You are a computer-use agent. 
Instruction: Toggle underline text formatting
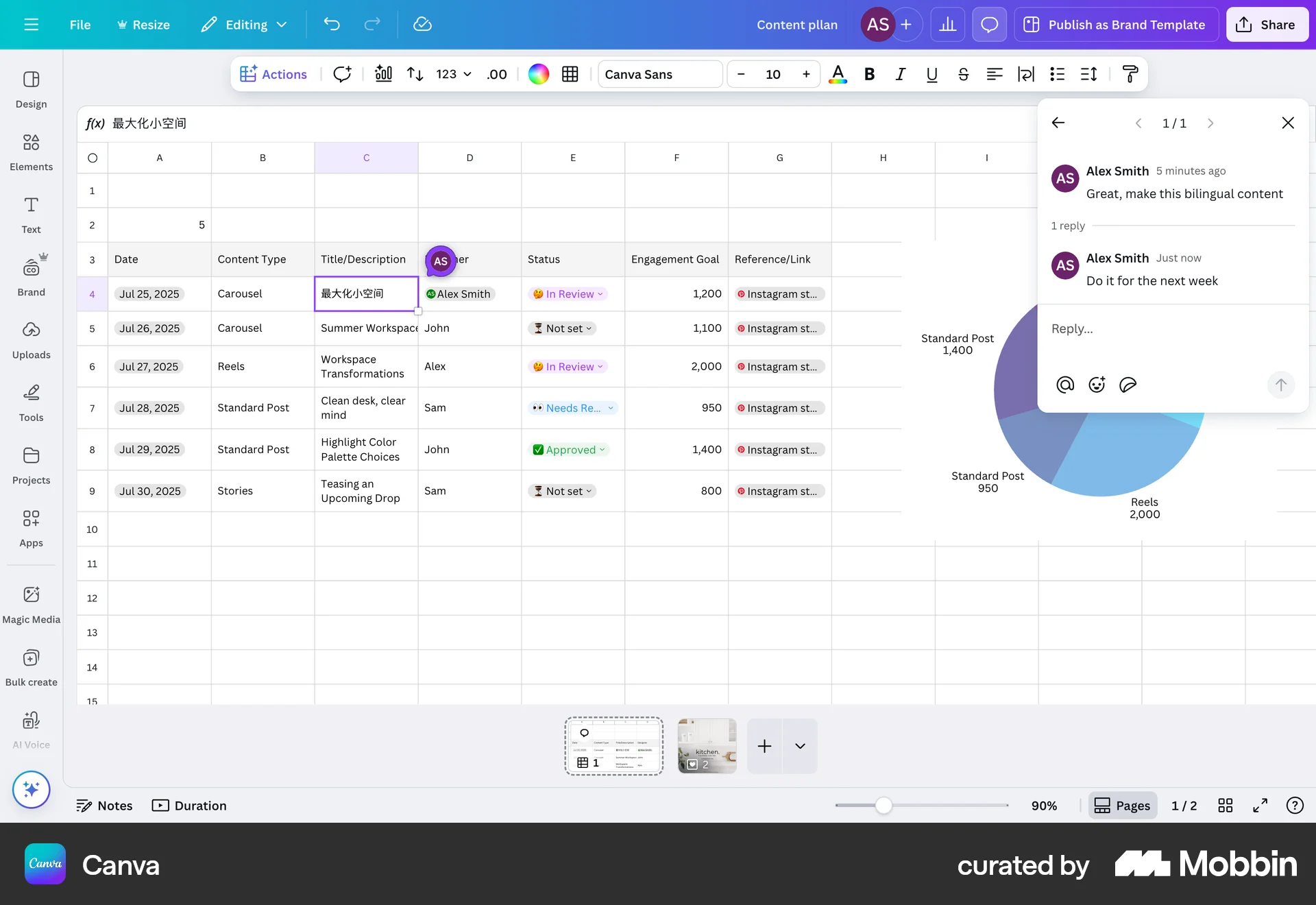931,74
